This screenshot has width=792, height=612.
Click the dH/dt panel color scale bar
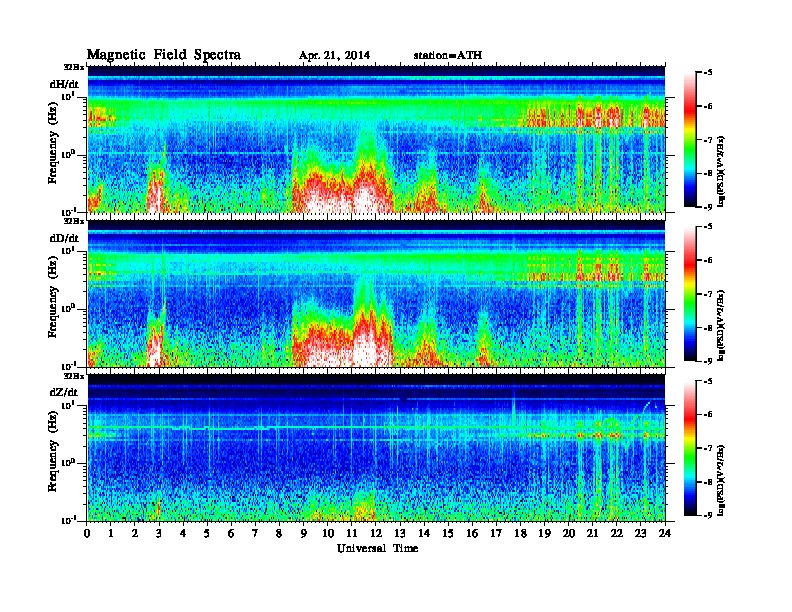(x=690, y=140)
